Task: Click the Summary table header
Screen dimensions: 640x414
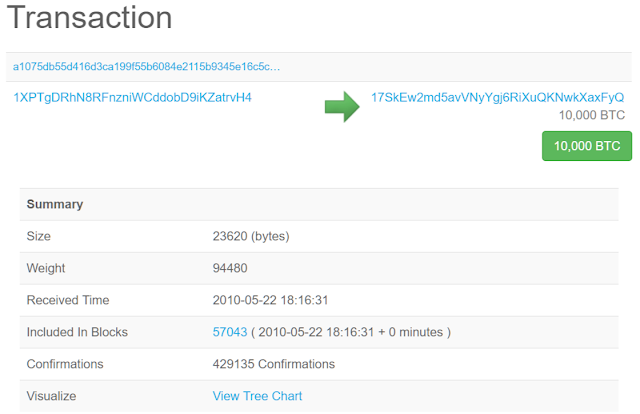Action: click(55, 204)
